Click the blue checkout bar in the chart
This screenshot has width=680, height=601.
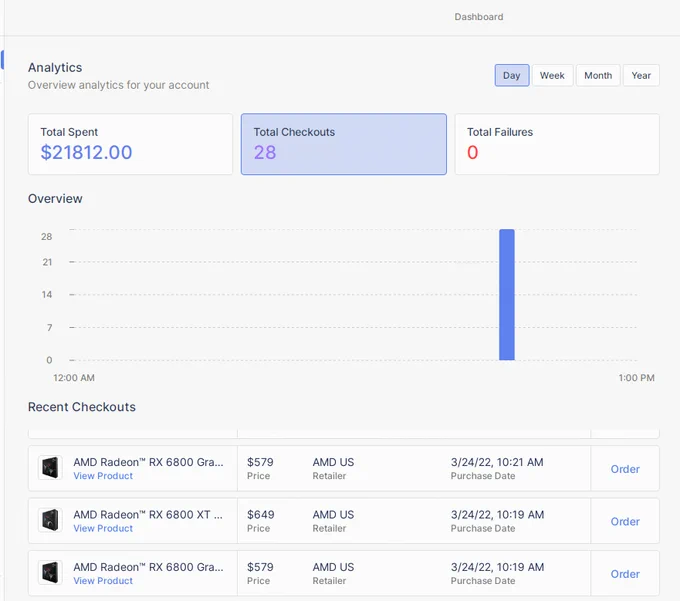point(507,294)
